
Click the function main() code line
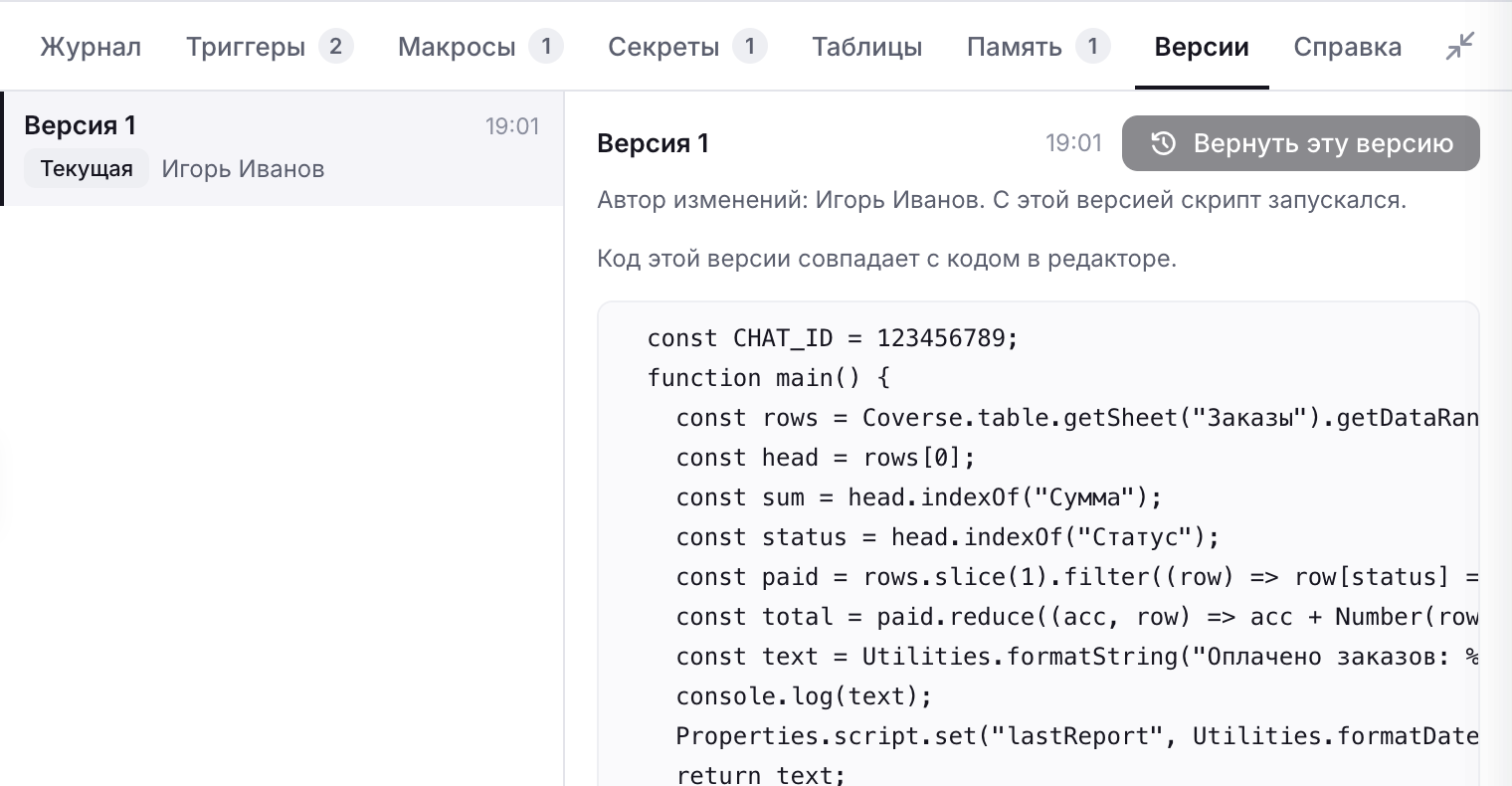tap(768, 378)
